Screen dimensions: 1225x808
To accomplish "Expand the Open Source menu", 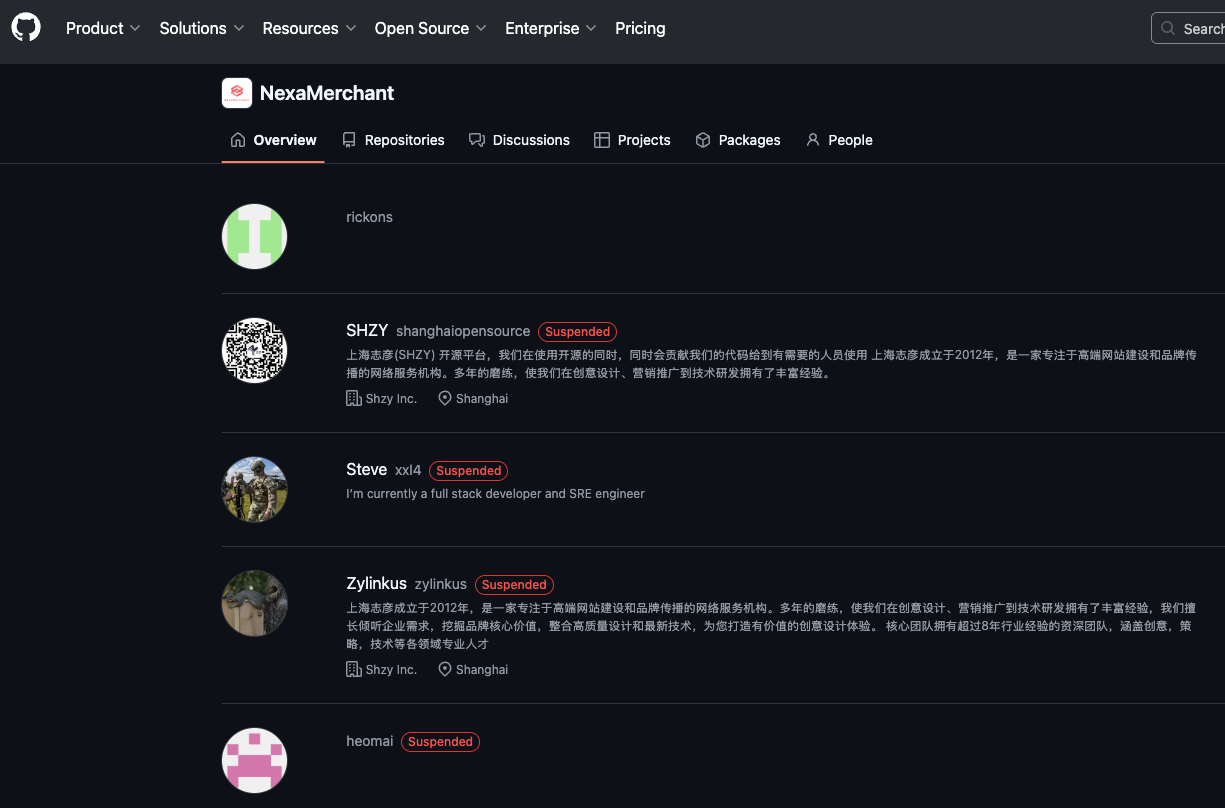I will pyautogui.click(x=430, y=28).
